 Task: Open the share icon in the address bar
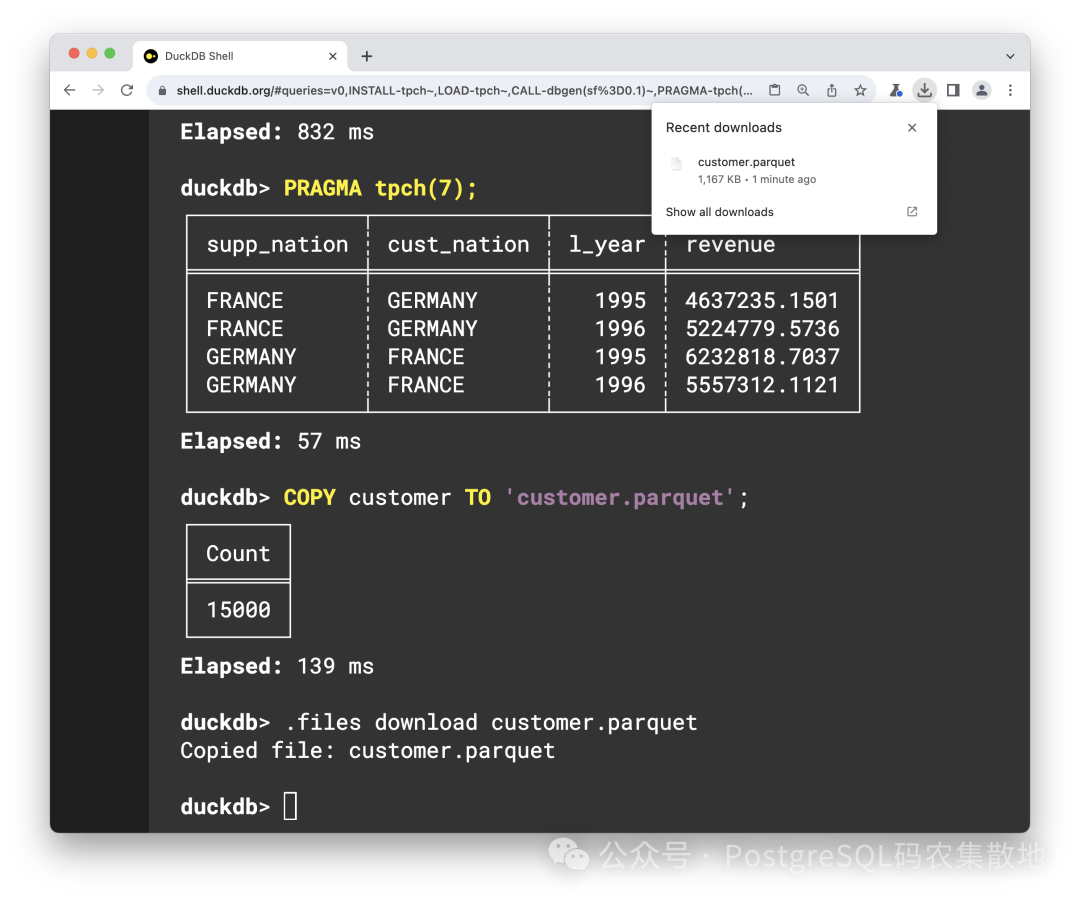[x=831, y=89]
